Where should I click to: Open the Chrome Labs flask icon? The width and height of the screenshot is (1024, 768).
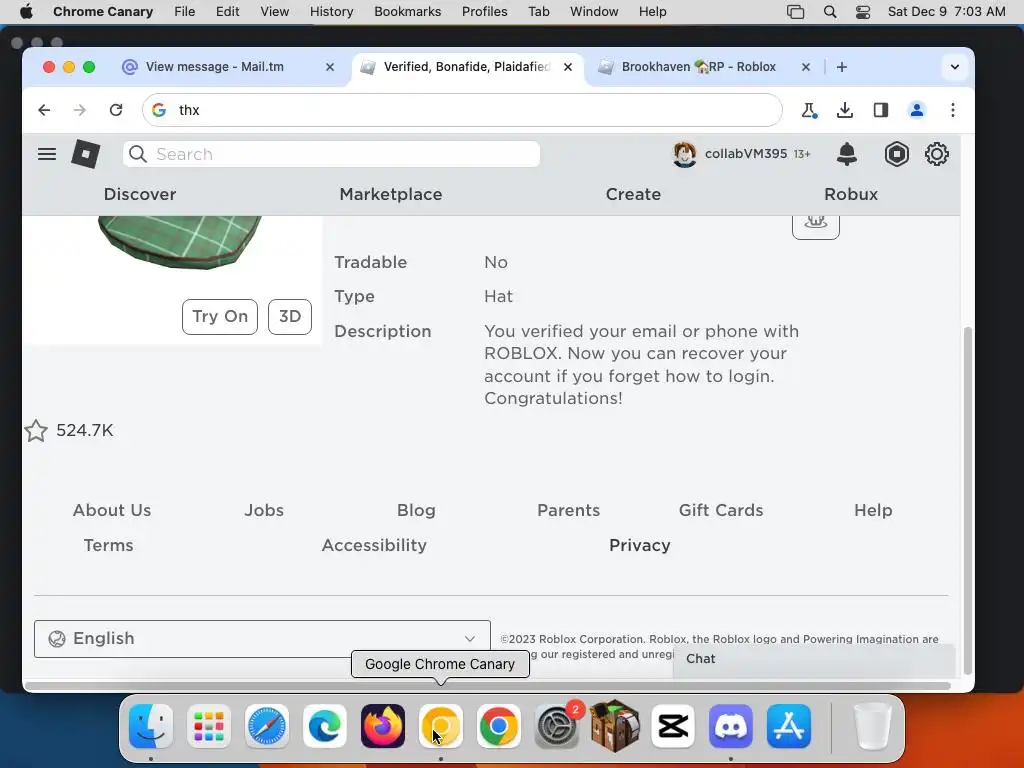(x=809, y=110)
